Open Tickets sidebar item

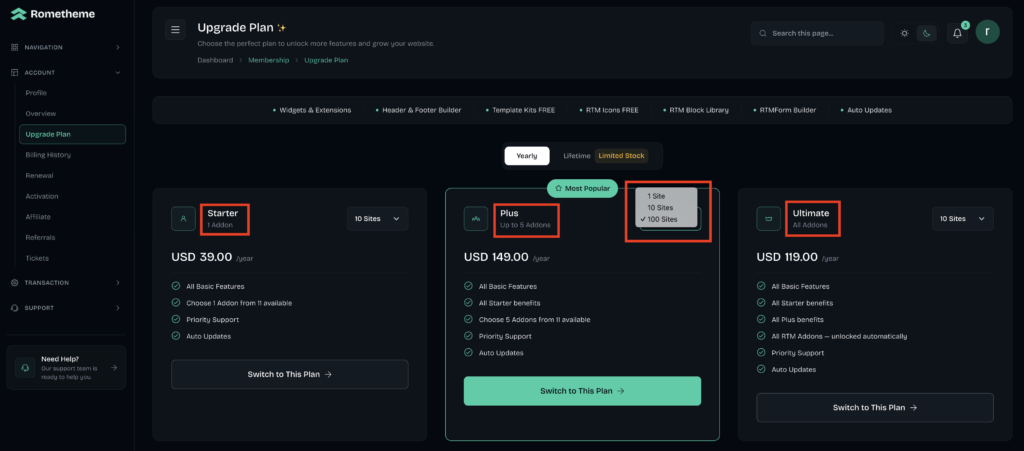(37, 258)
